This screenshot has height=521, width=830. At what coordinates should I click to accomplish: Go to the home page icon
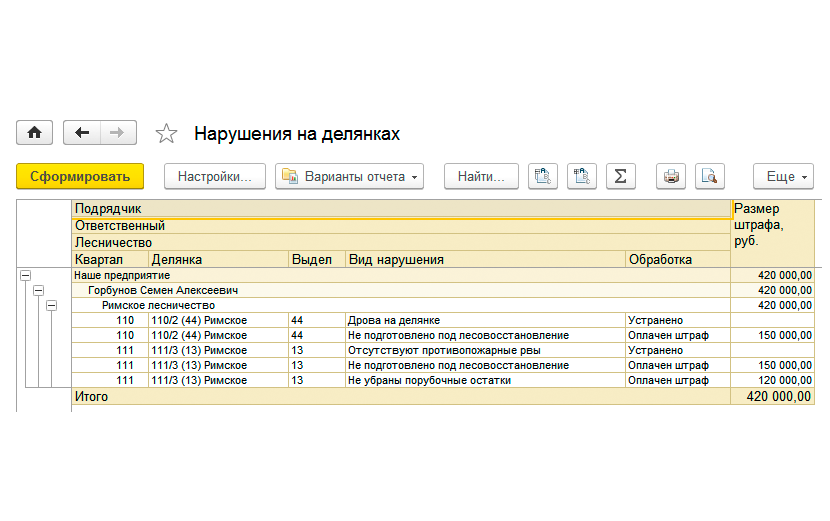tap(34, 132)
